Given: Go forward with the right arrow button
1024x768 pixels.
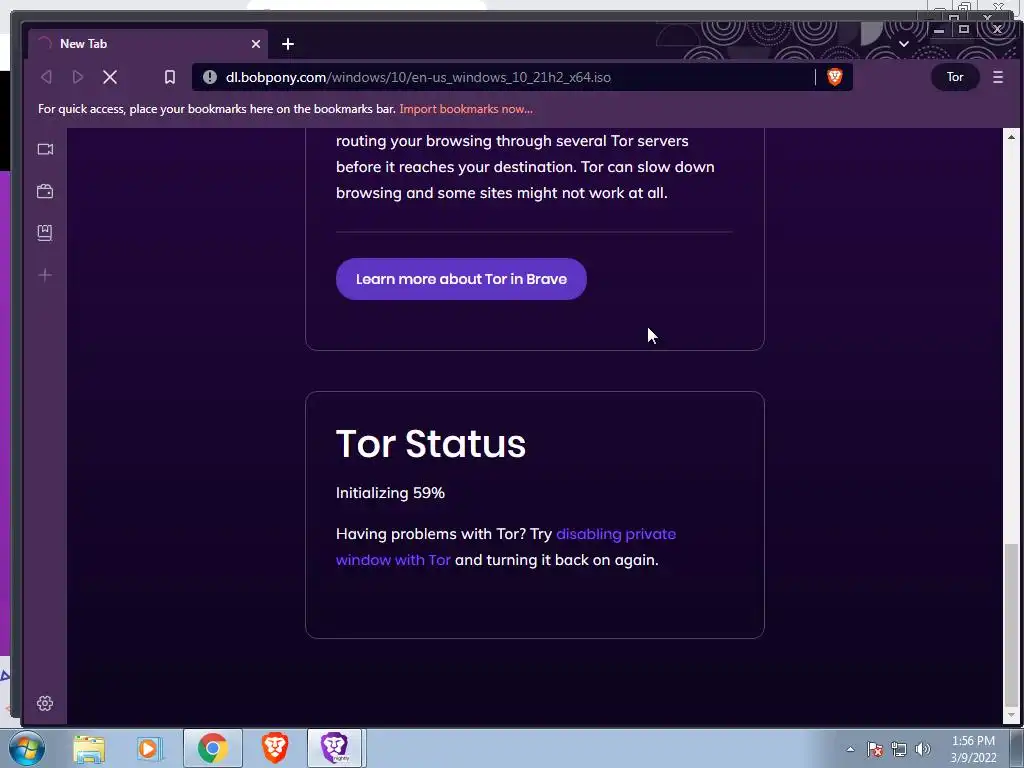Looking at the screenshot, I should point(78,77).
